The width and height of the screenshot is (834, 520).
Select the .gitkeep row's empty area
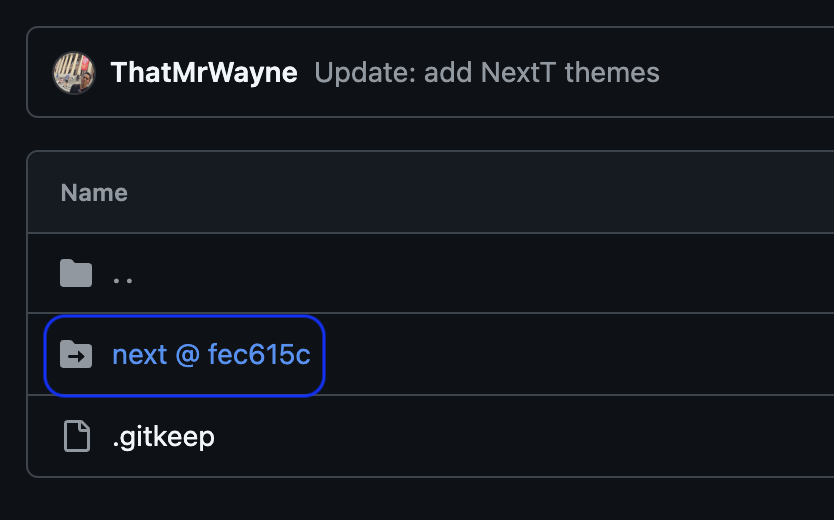click(521, 436)
